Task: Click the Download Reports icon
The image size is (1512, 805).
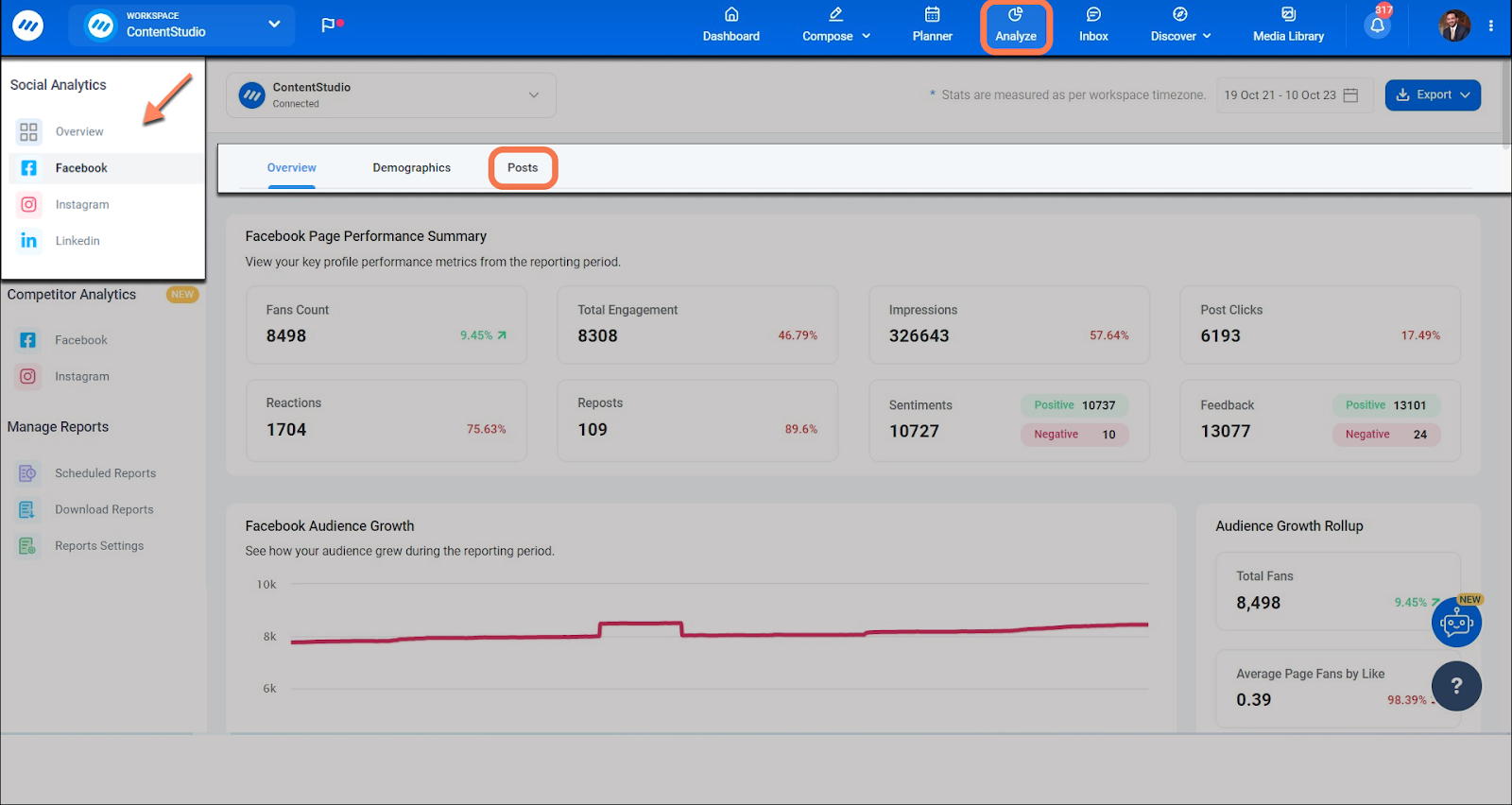Action: point(27,509)
